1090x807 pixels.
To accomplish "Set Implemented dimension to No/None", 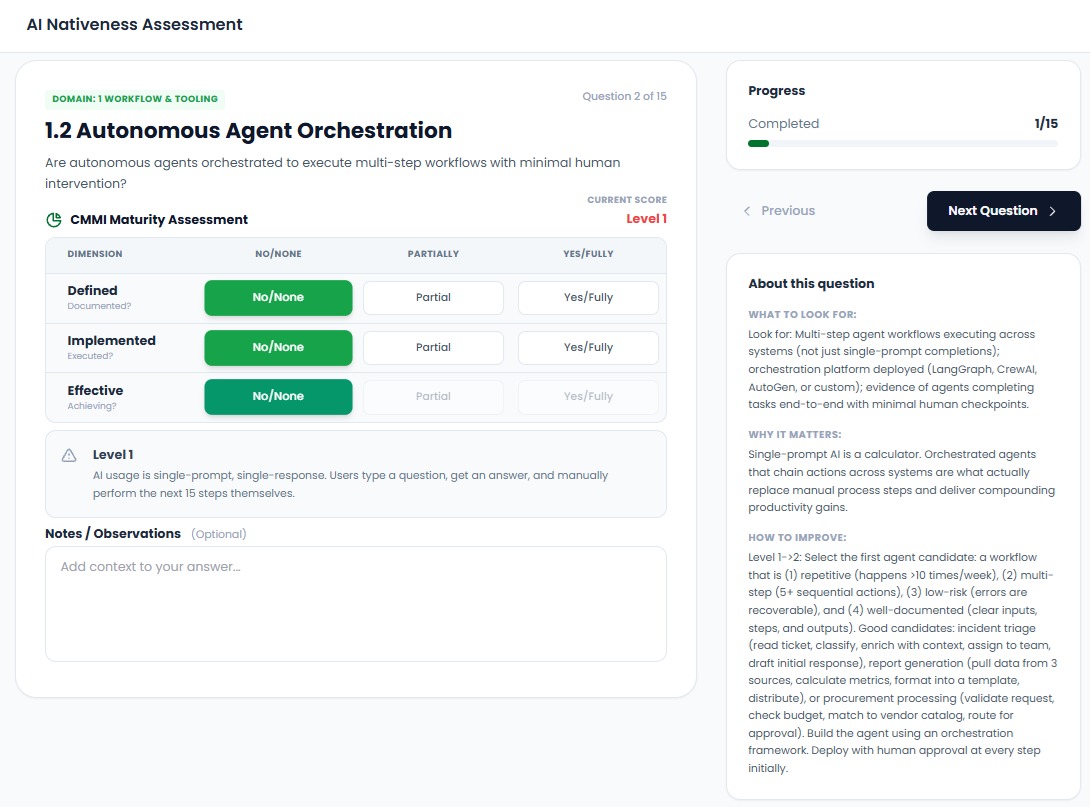I will coord(278,348).
